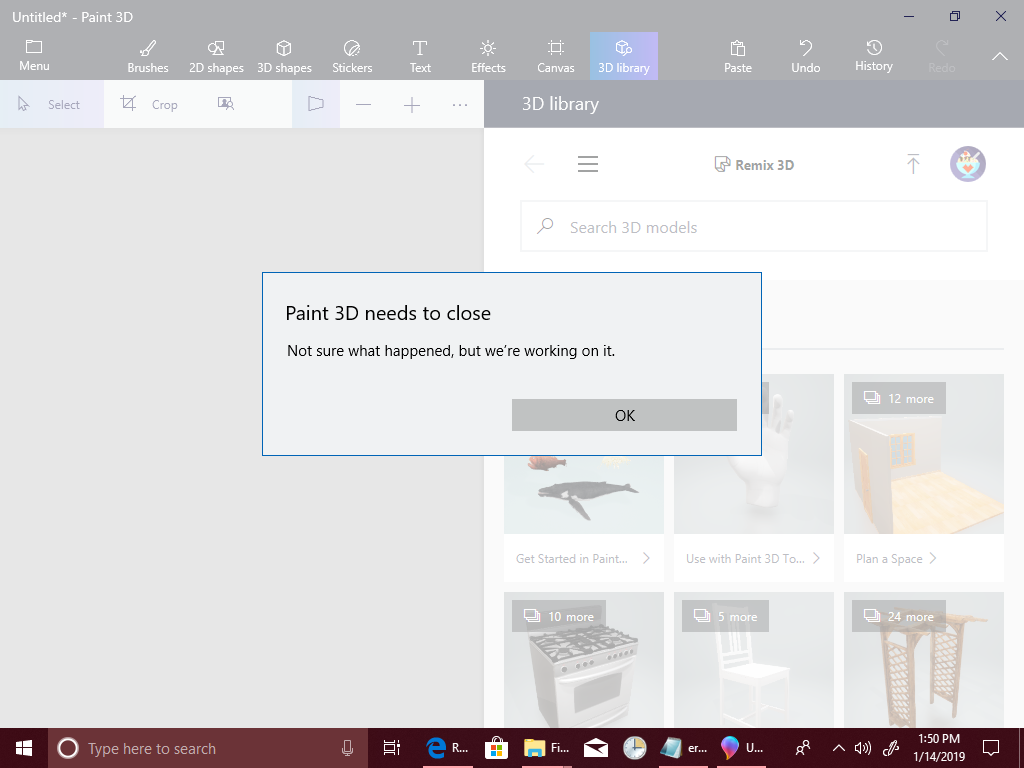Image resolution: width=1024 pixels, height=768 pixels.
Task: Click the clock app icon in the taskbar
Action: click(634, 748)
